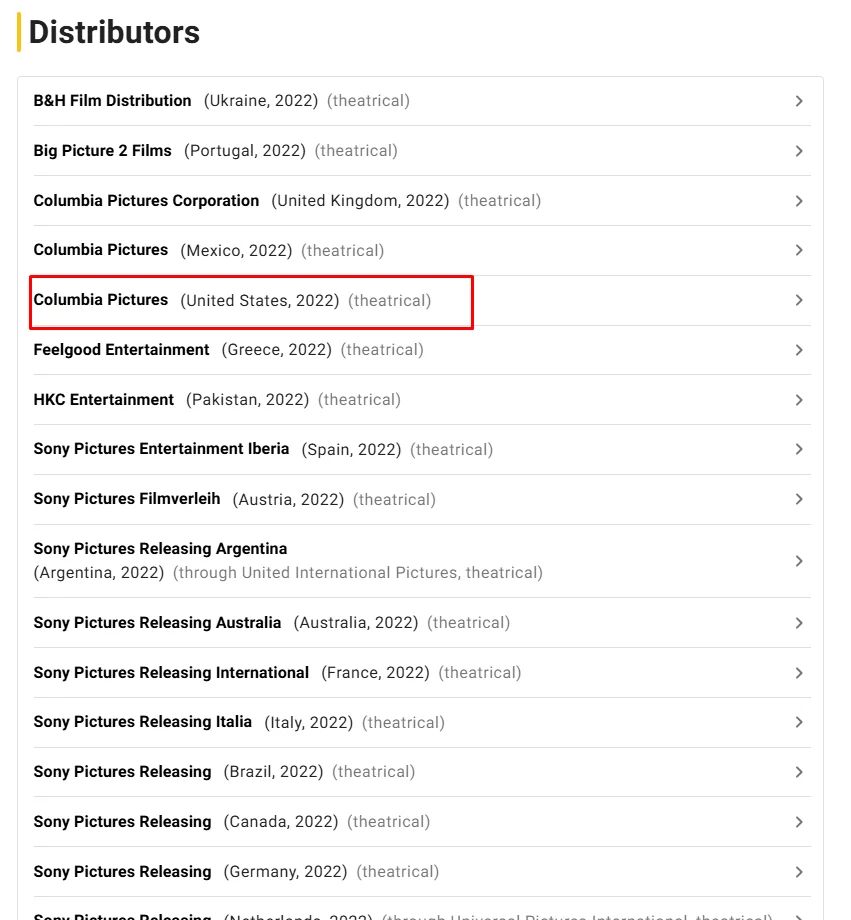Open Sony Pictures Releasing Argentina link
851x920 pixels.
[160, 549]
